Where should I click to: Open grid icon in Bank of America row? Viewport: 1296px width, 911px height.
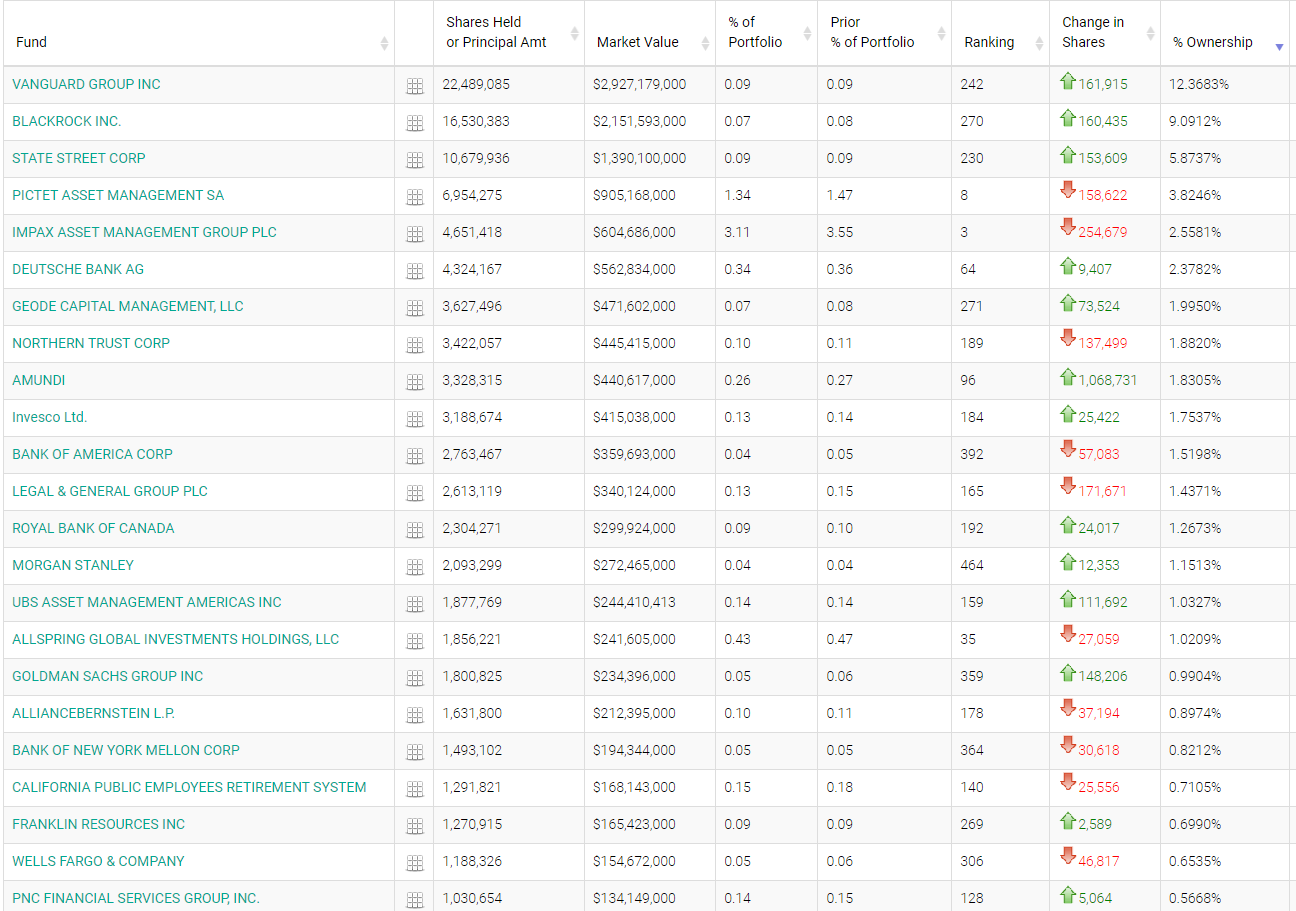[415, 456]
